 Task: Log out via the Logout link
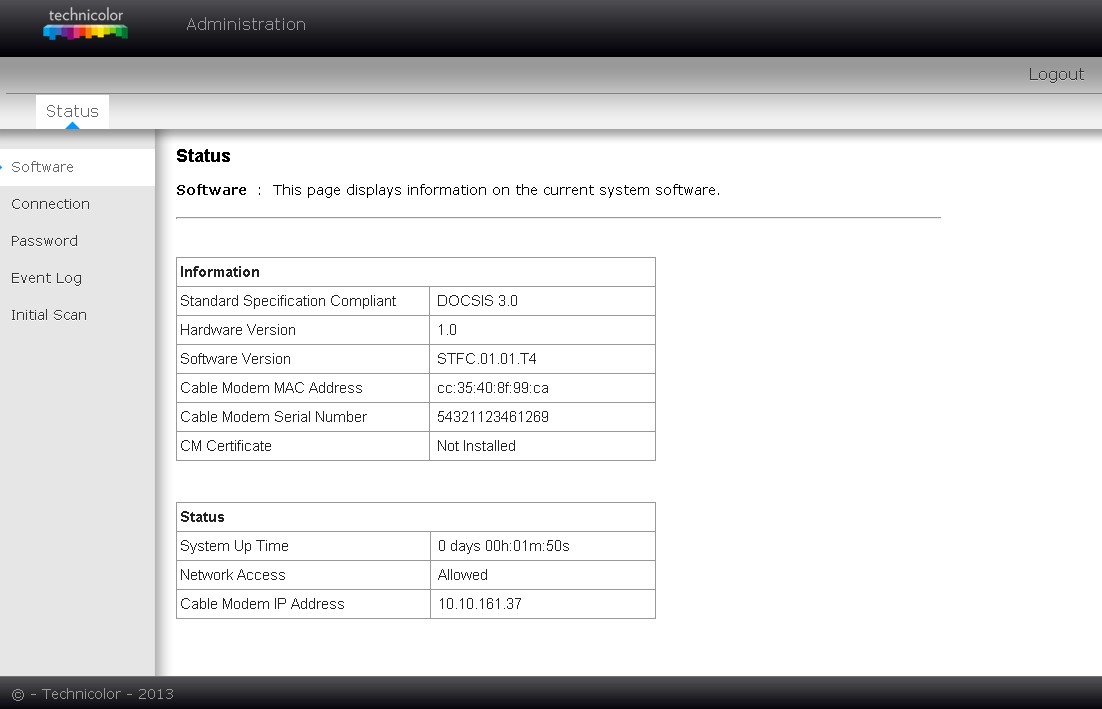1055,74
